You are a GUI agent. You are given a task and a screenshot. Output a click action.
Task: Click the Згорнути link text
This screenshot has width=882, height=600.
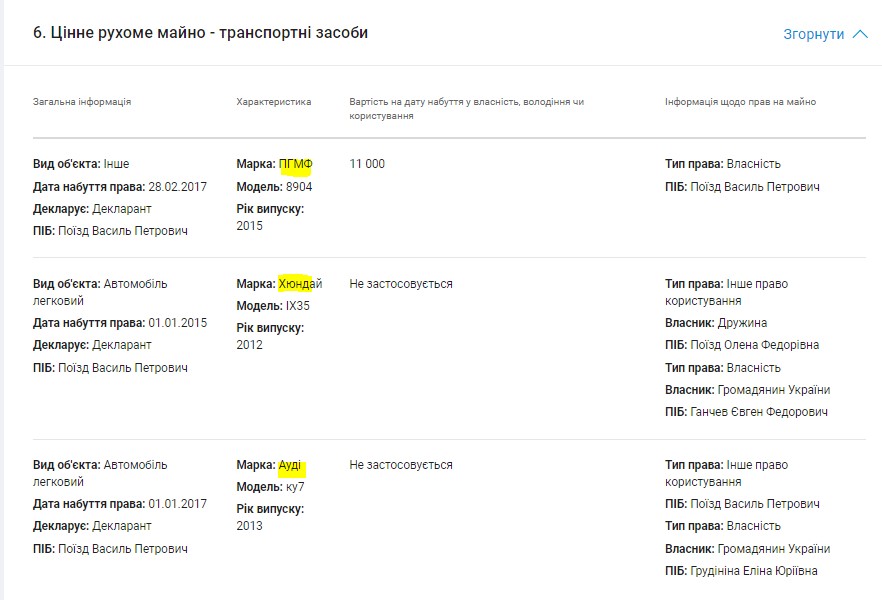click(x=814, y=34)
